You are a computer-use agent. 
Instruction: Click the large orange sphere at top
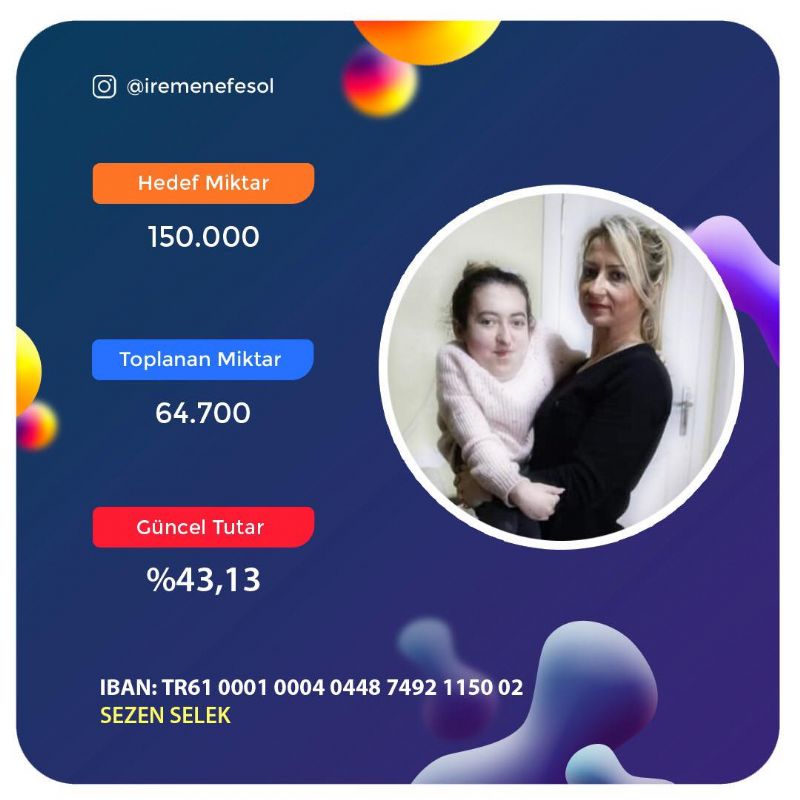click(x=428, y=42)
